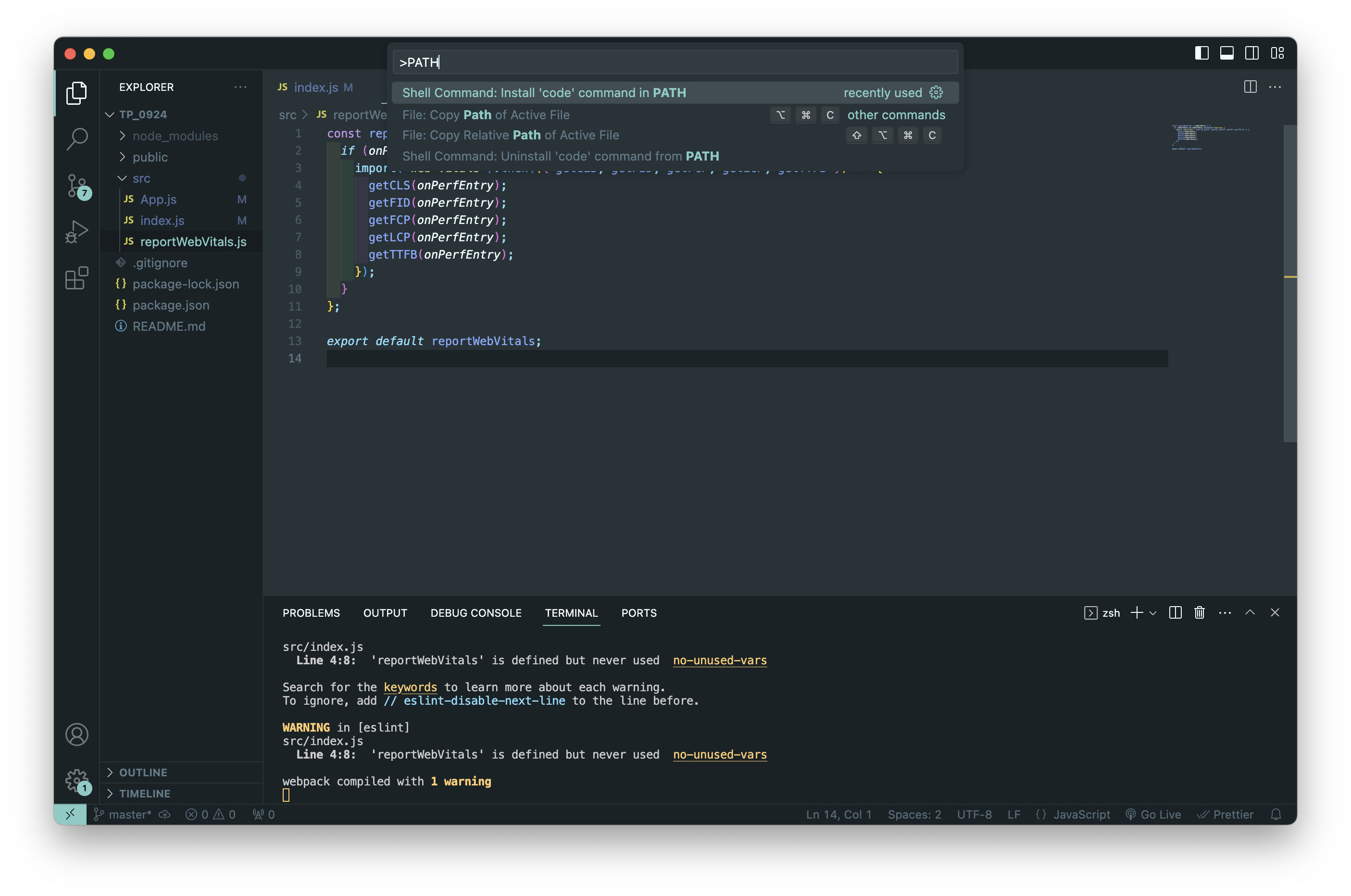Open the Accounts icon
The width and height of the screenshot is (1351, 896).
click(x=76, y=734)
